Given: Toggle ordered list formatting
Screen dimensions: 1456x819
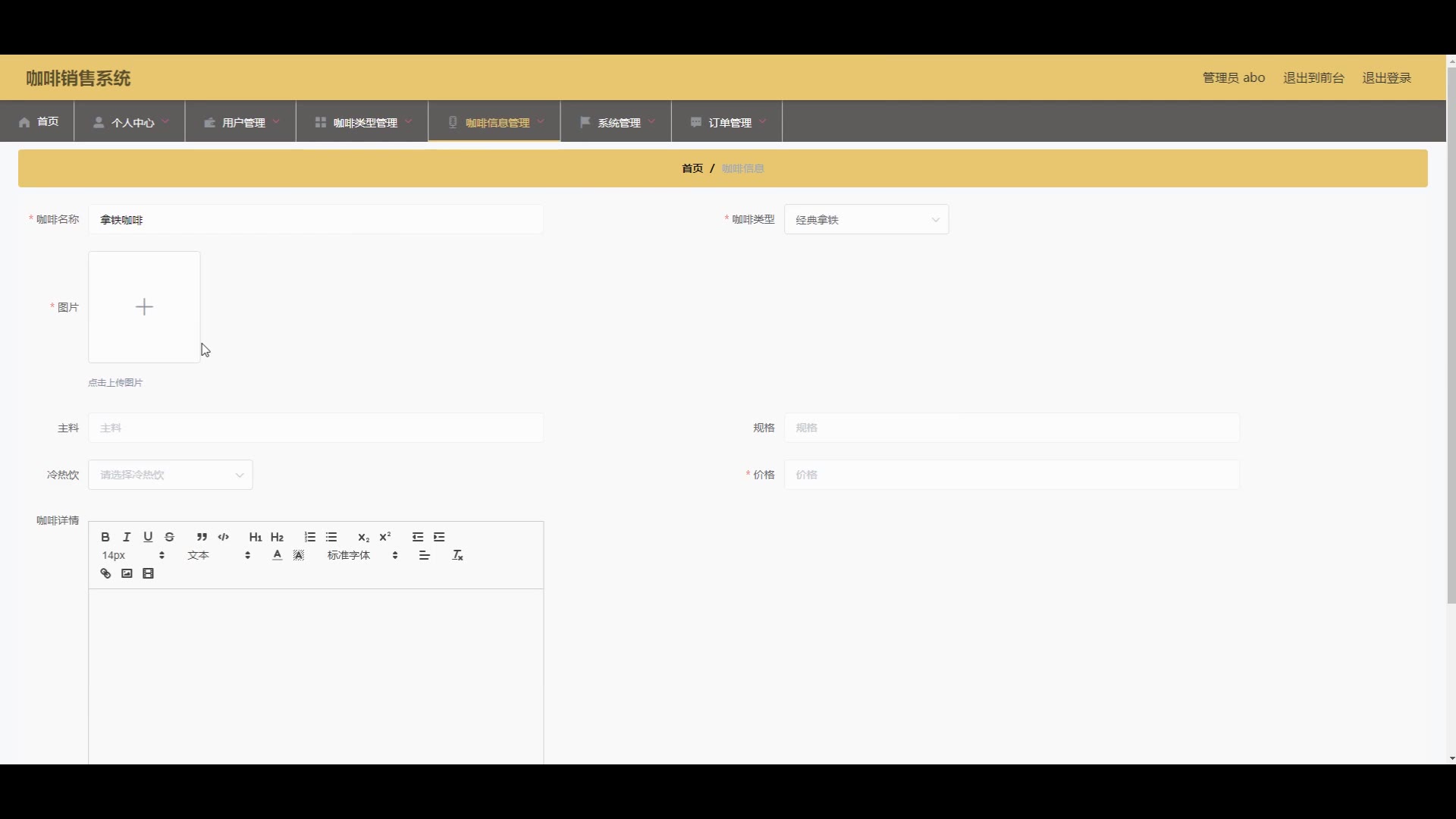Looking at the screenshot, I should 309,537.
